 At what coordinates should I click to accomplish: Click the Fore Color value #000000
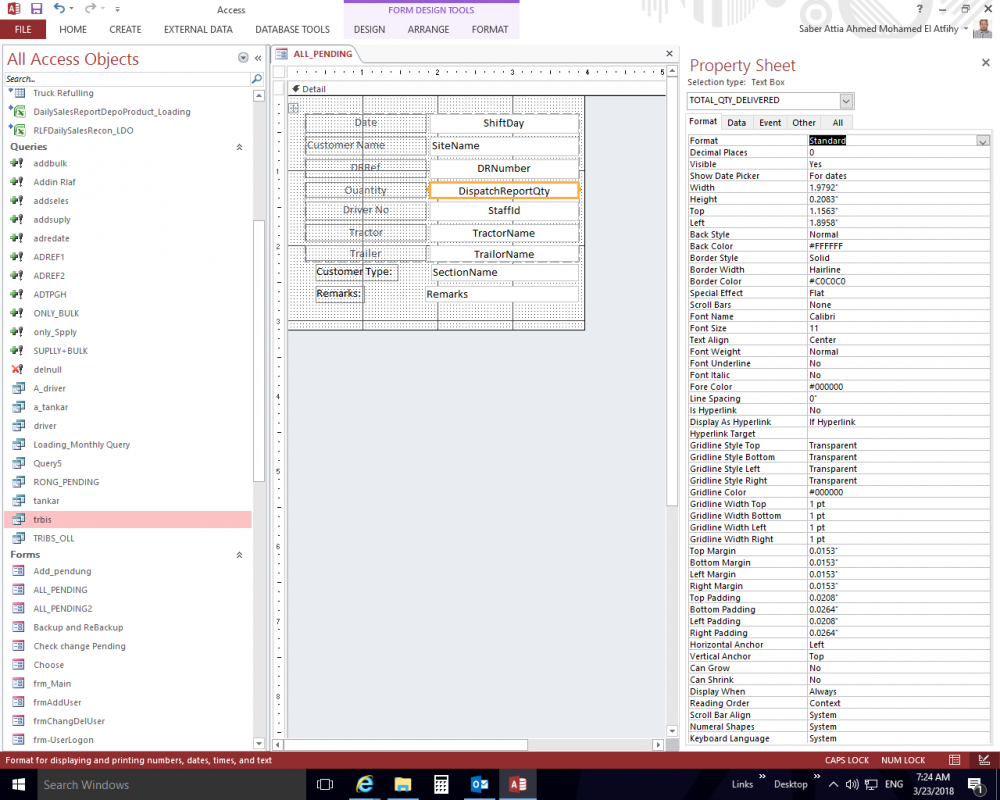tap(898, 387)
